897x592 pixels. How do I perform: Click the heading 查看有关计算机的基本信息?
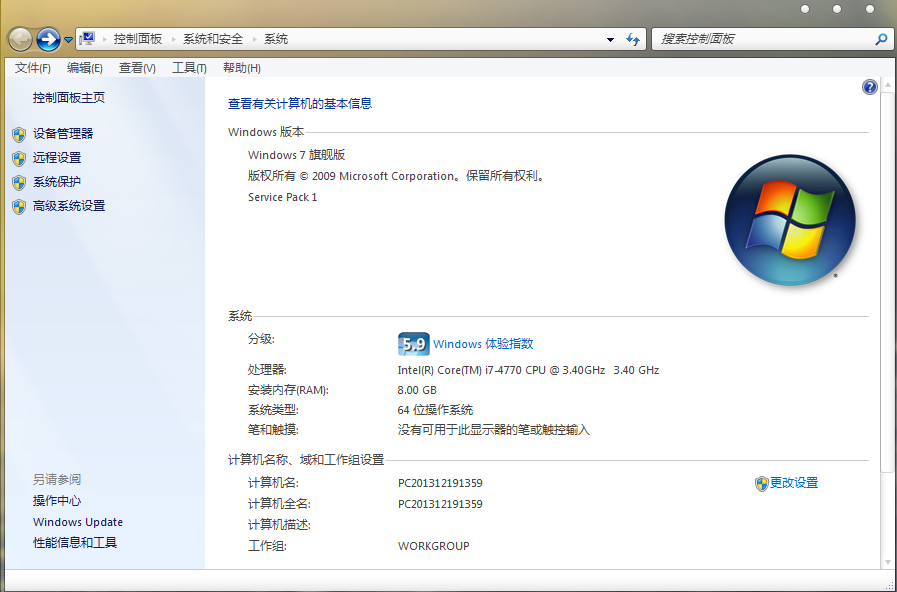click(x=300, y=104)
